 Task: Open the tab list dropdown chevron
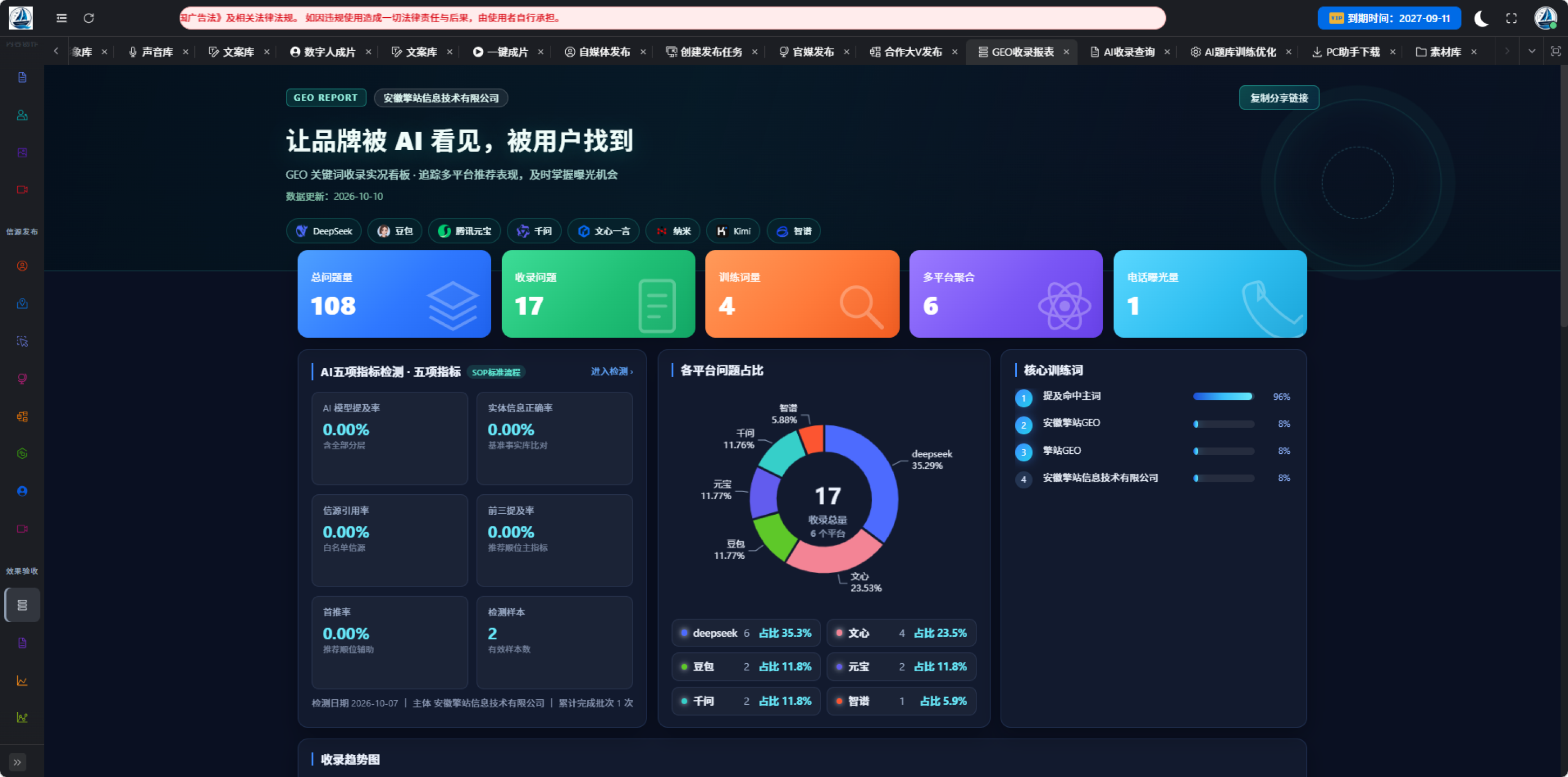point(1532,52)
